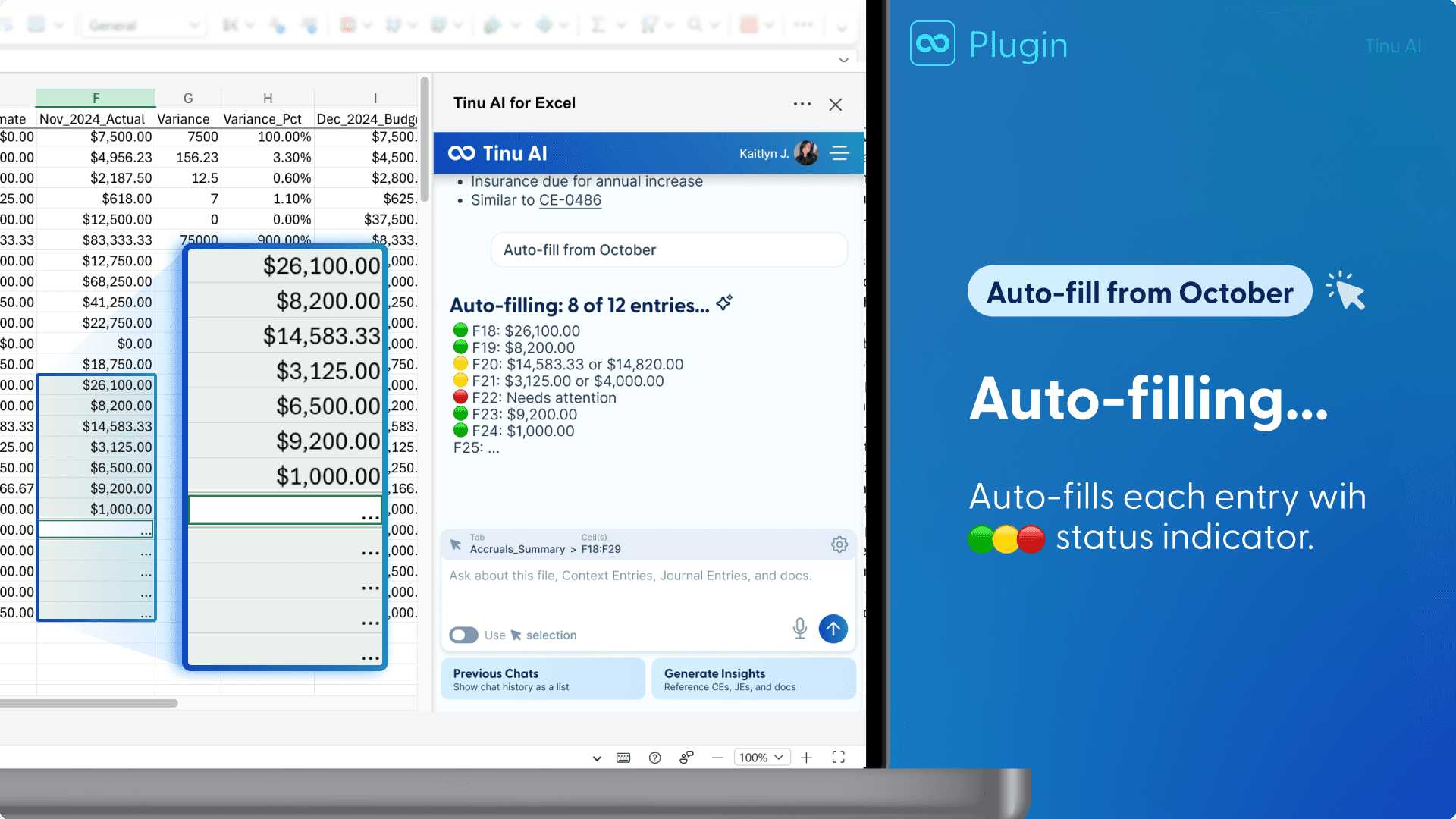Open the Tinu AI hamburger menu
The width and height of the screenshot is (1456, 819).
point(839,153)
